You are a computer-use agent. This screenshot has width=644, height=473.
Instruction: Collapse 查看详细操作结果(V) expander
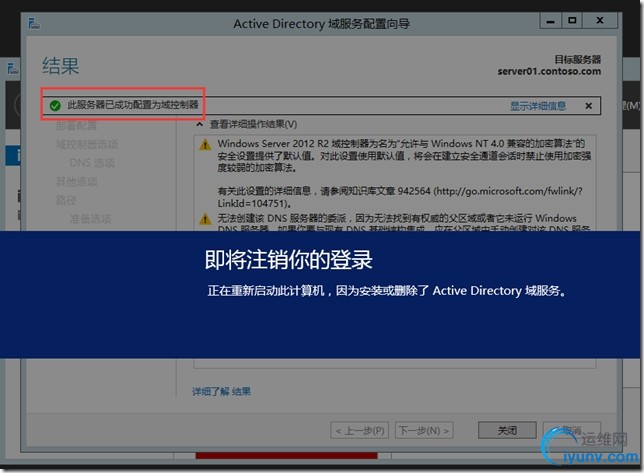pyautogui.click(x=200, y=124)
